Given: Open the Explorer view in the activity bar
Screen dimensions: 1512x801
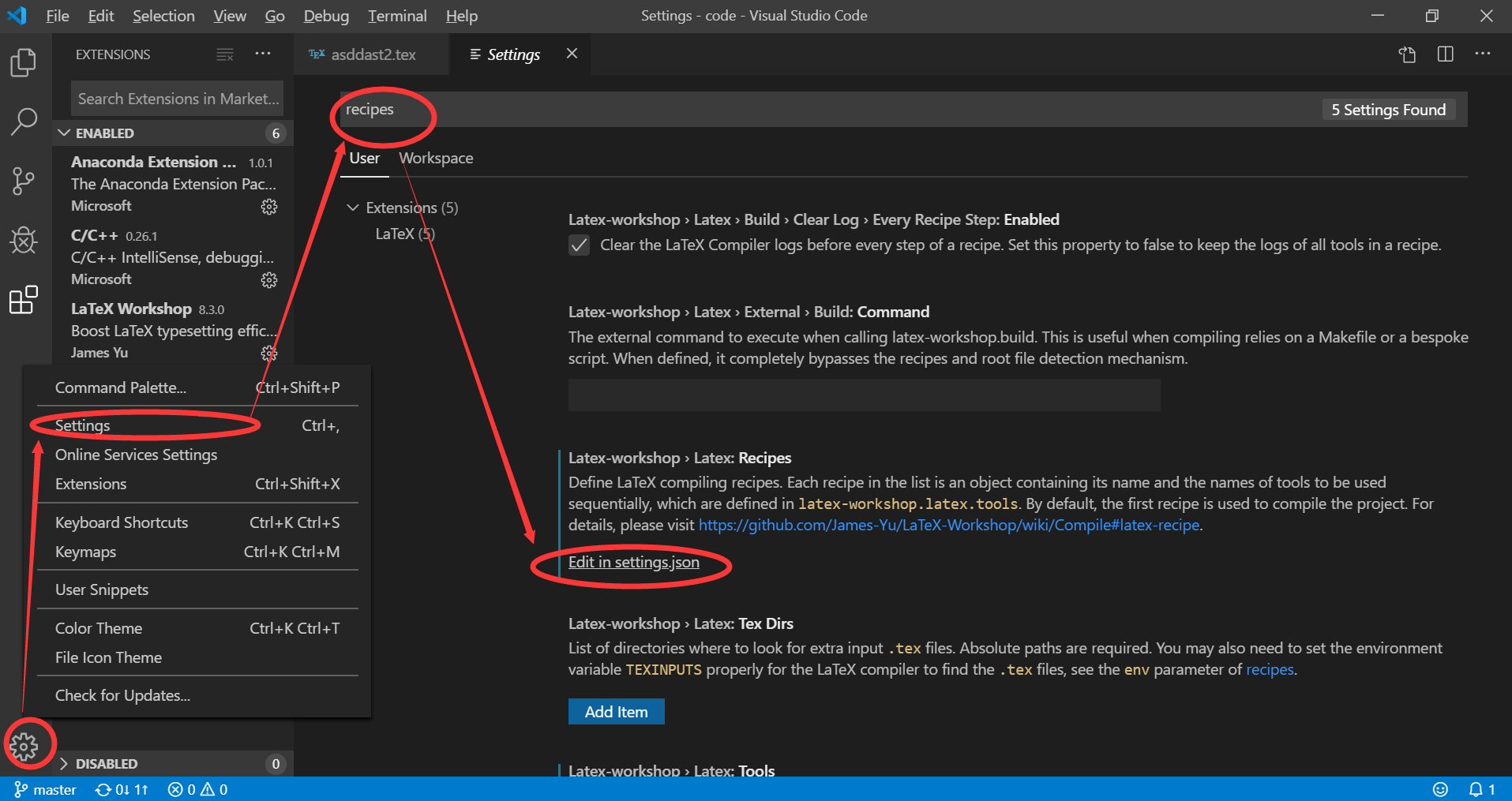Looking at the screenshot, I should [x=23, y=62].
